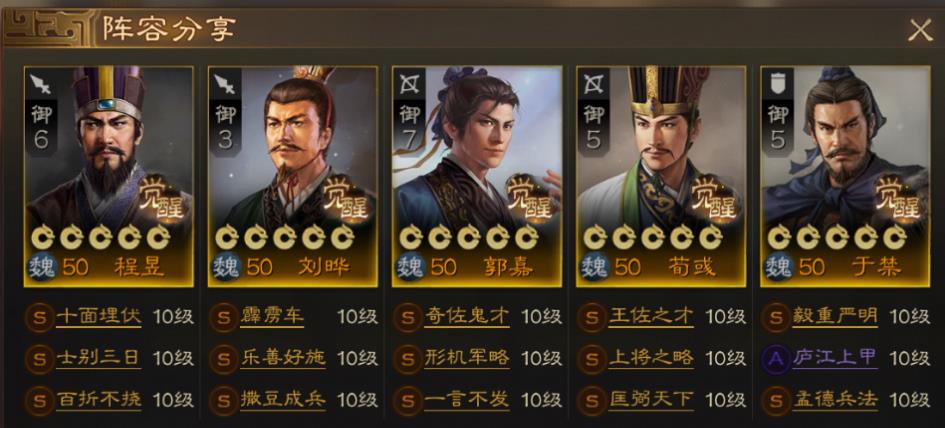This screenshot has height=428, width=945.
Task: Click the A rank icon beside 庐江上甲
Action: click(x=776, y=358)
